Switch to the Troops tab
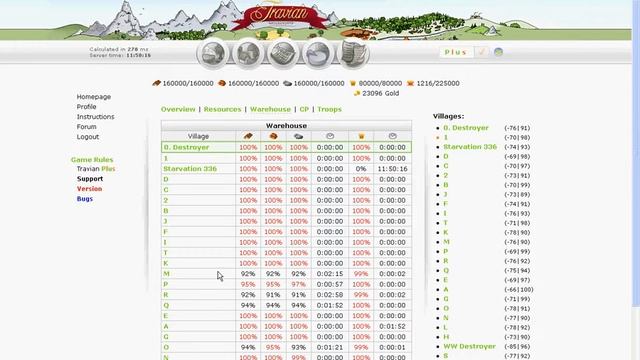This screenshot has height=360, width=640. tap(329, 109)
